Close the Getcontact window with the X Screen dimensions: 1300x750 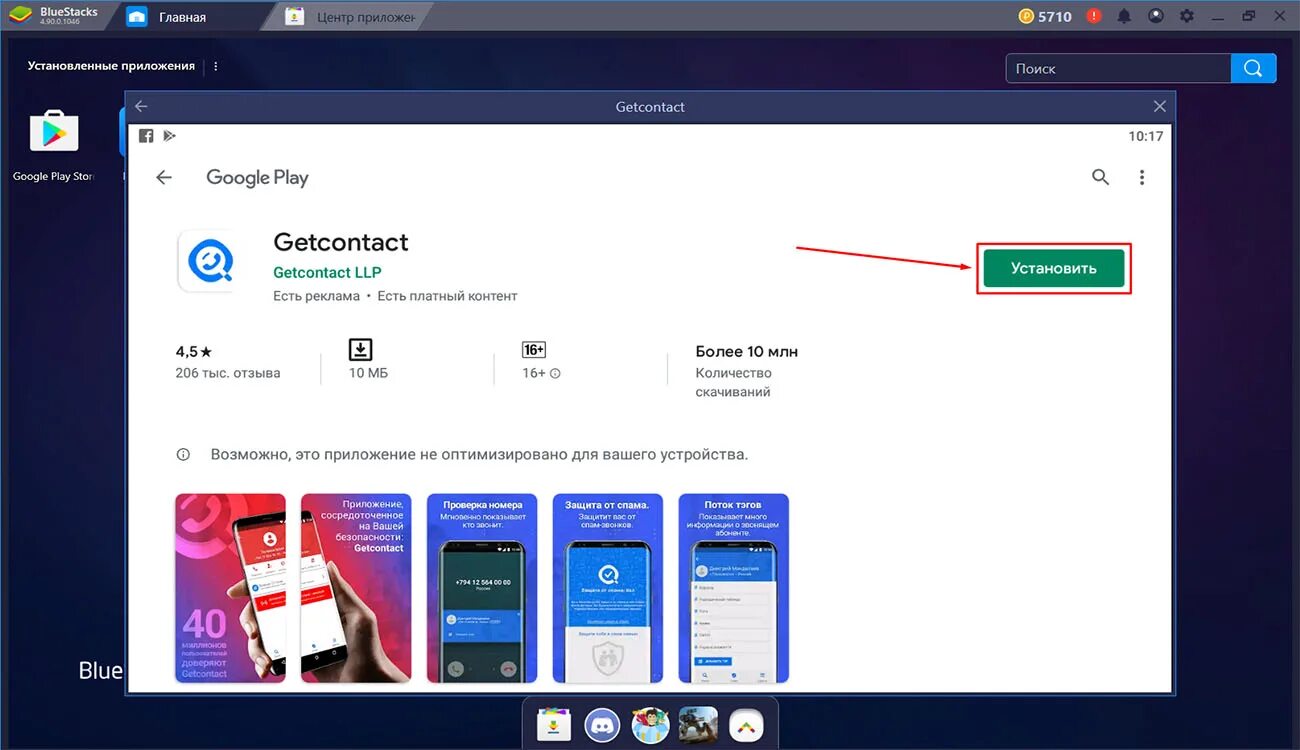click(x=1160, y=106)
